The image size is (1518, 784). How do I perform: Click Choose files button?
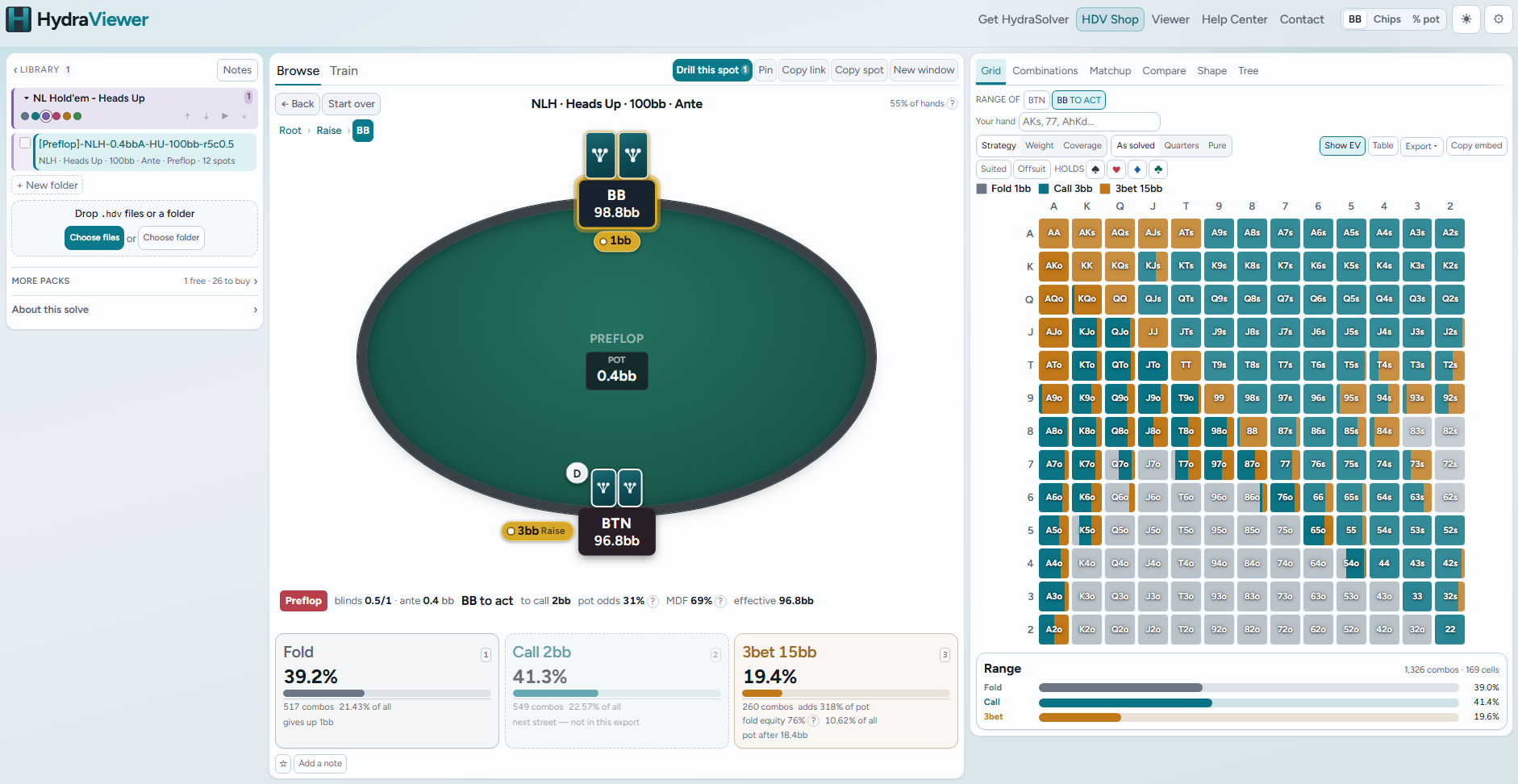(94, 238)
